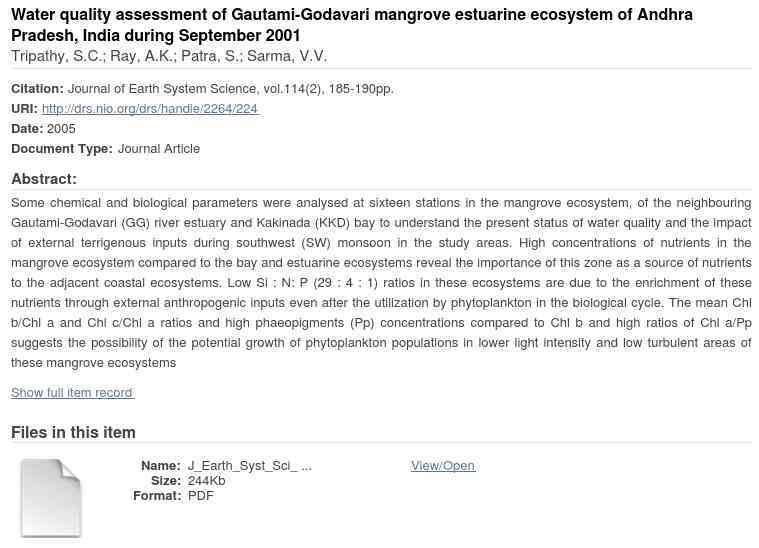The width and height of the screenshot is (759, 548).
Task: Select author name Sarma, V.V.
Action: 286,56
